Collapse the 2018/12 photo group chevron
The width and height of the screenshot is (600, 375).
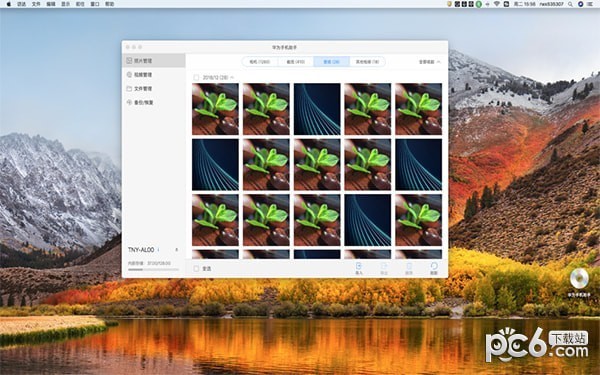pos(232,77)
